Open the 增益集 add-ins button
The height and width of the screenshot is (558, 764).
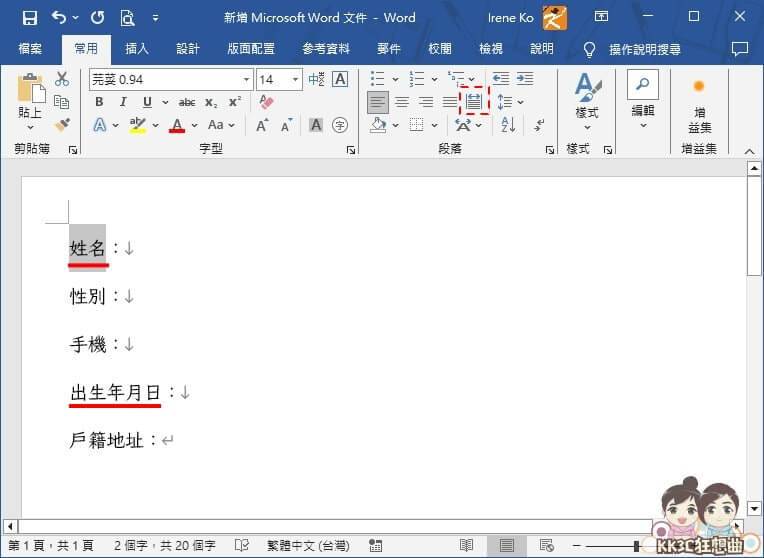click(x=699, y=105)
